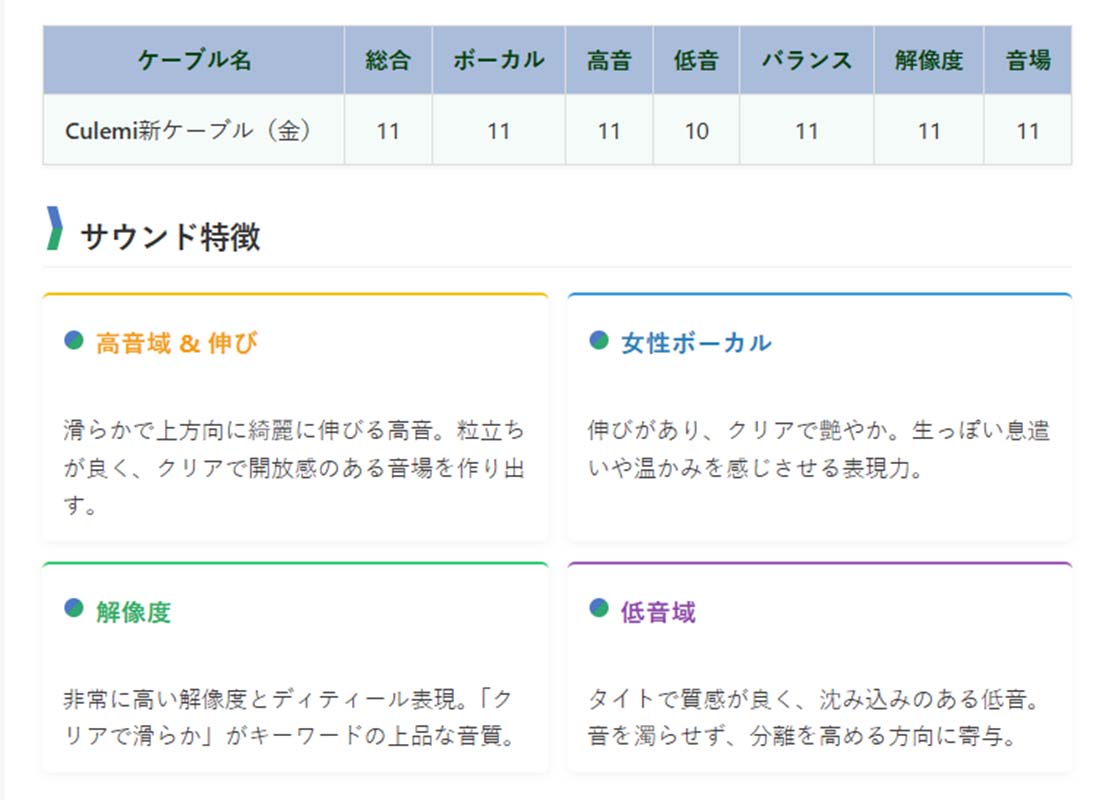Click the タイトで質感が良く description text
The height and width of the screenshot is (800, 1106).
tap(814, 717)
